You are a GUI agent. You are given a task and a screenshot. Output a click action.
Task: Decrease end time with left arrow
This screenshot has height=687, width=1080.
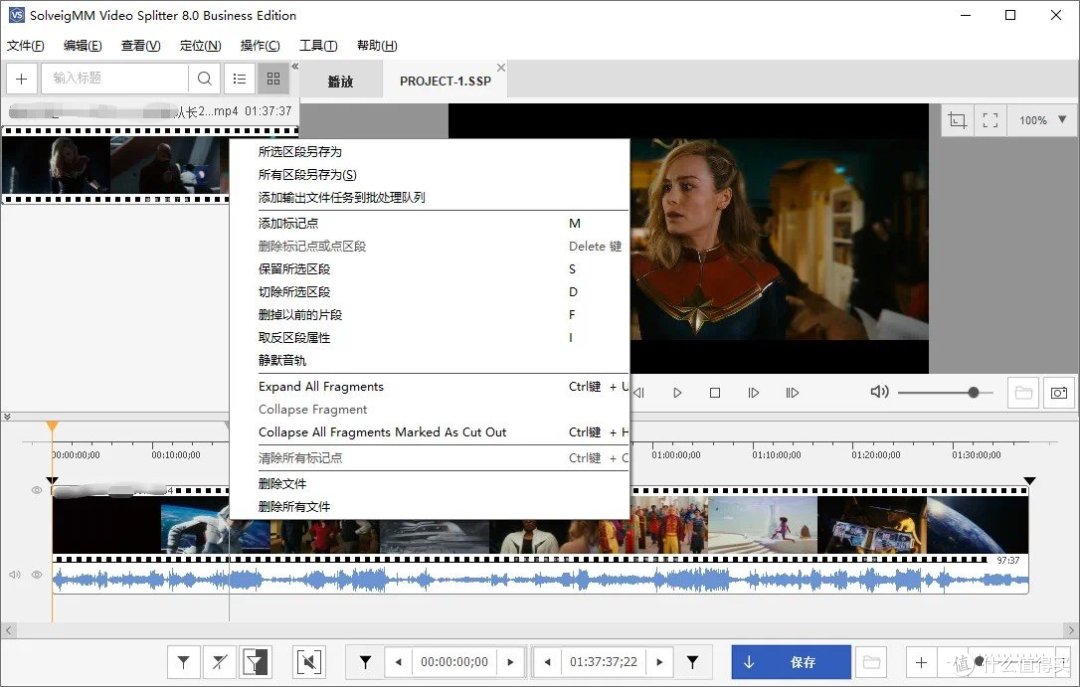tap(548, 662)
